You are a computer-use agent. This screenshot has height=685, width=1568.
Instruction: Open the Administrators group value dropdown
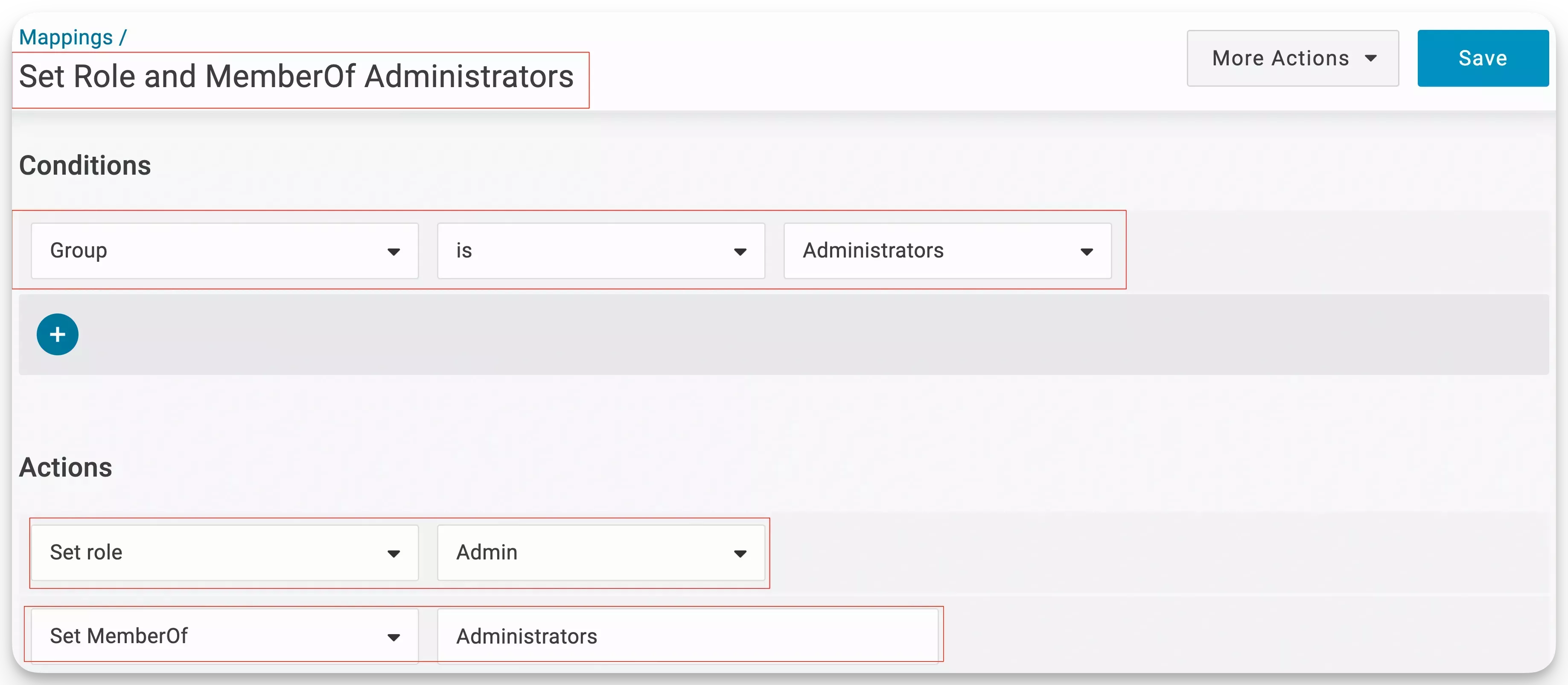point(947,251)
